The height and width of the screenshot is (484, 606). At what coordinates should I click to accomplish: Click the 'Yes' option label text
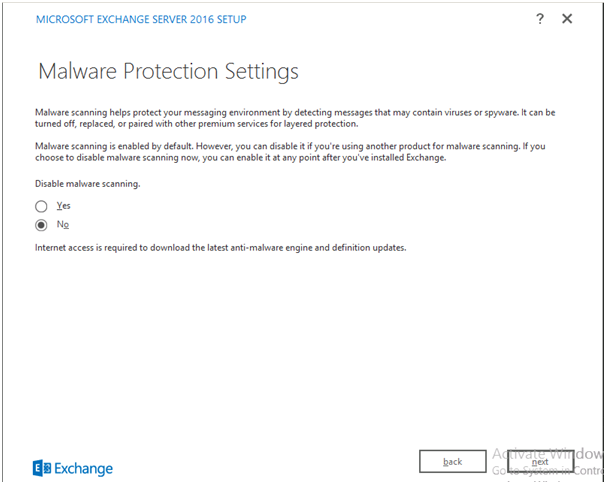63,206
